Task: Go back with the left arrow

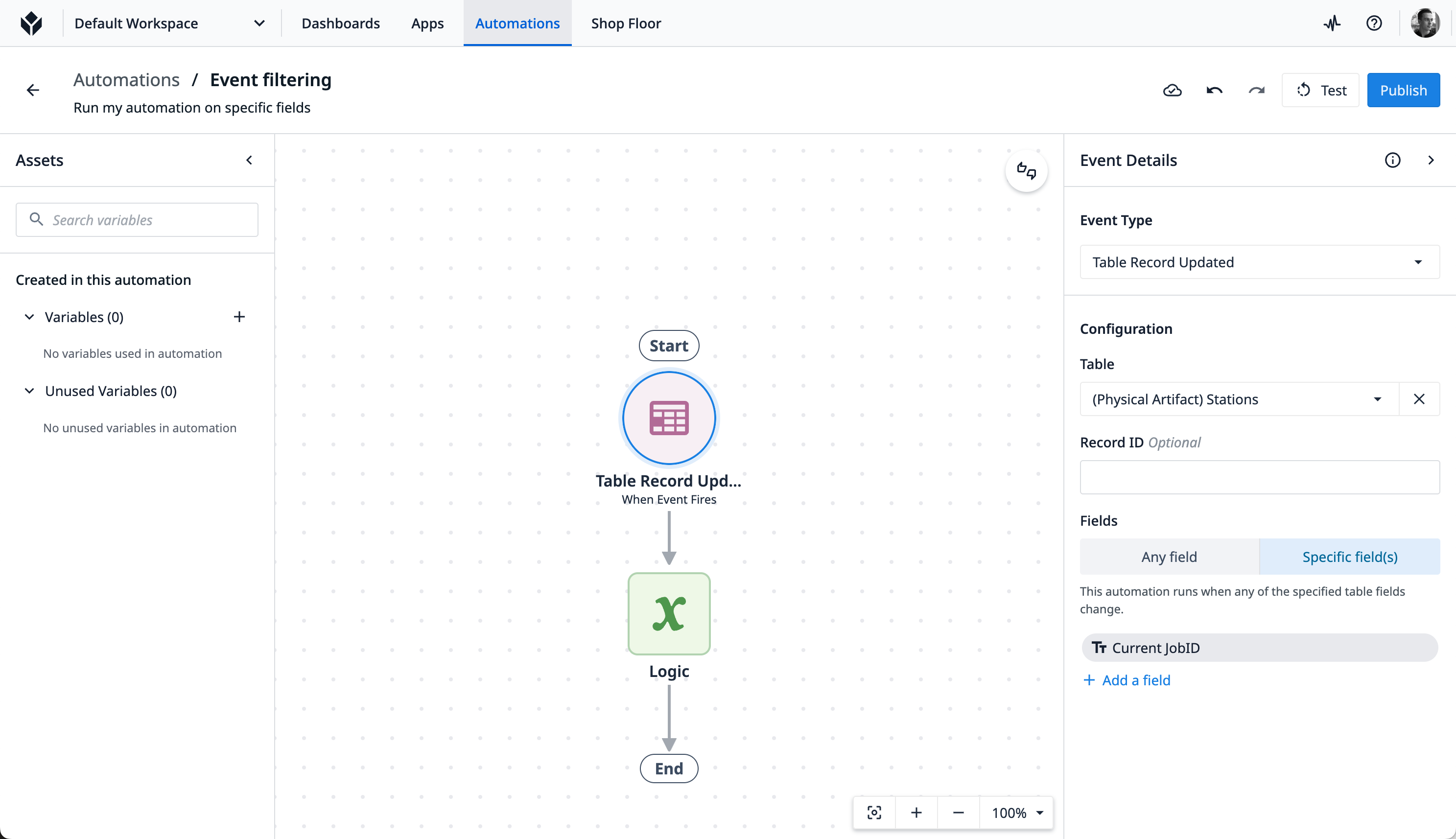Action: click(x=33, y=90)
